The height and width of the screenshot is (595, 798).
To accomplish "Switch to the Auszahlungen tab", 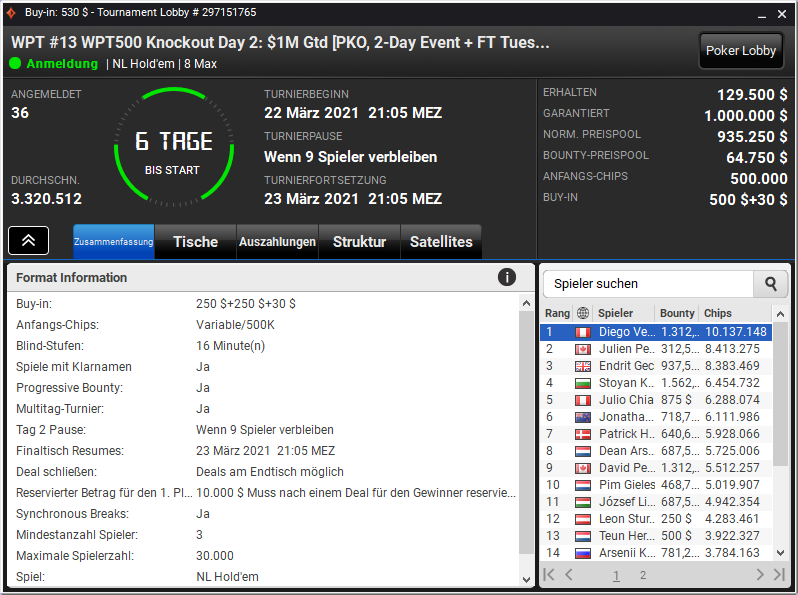I will 277,242.
